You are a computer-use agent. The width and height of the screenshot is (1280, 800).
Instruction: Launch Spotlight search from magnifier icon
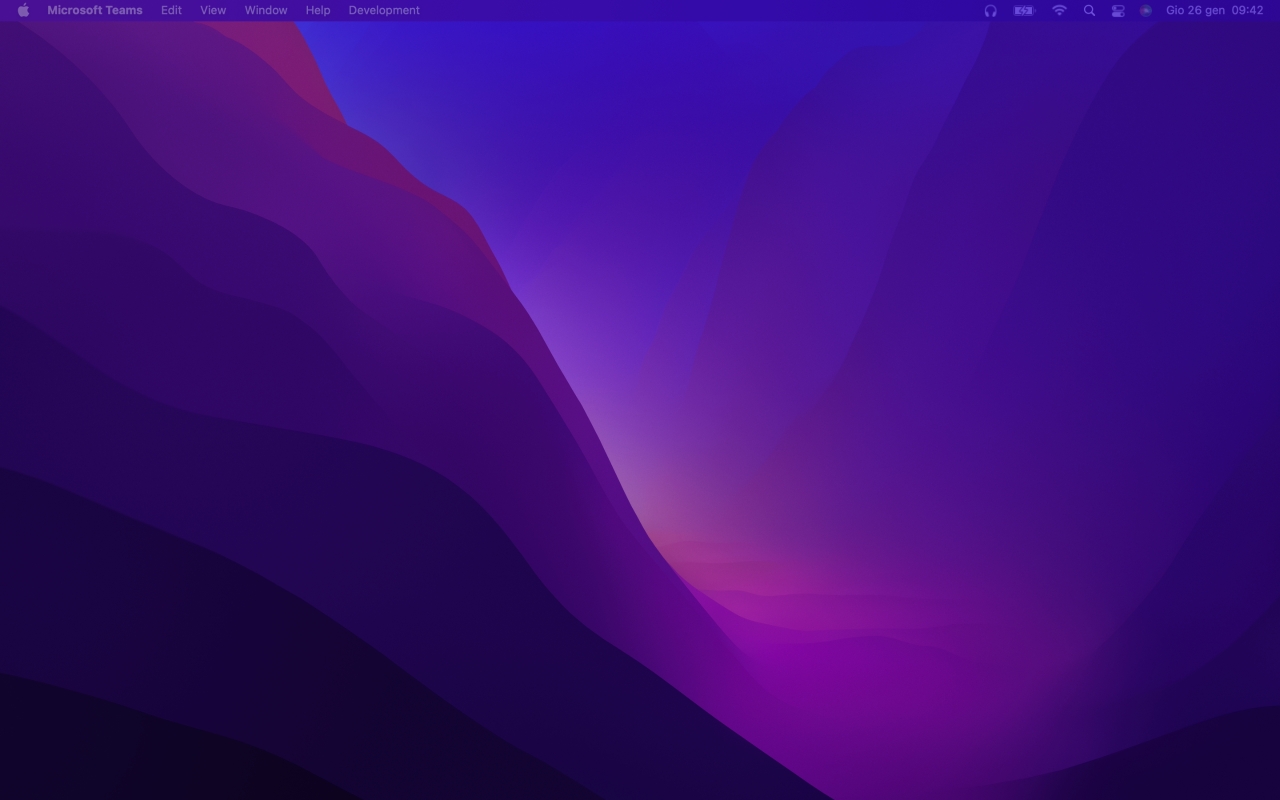click(x=1089, y=10)
